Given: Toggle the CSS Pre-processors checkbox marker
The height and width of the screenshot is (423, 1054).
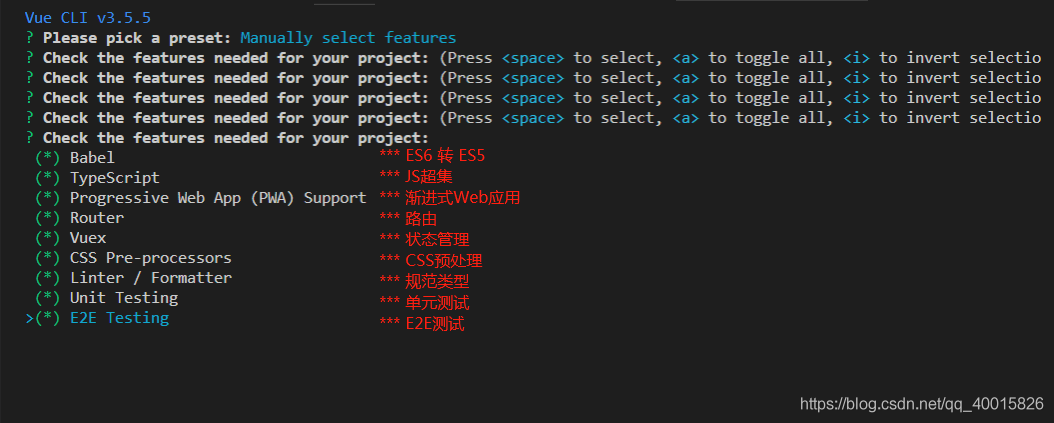Looking at the screenshot, I should coord(48,258).
